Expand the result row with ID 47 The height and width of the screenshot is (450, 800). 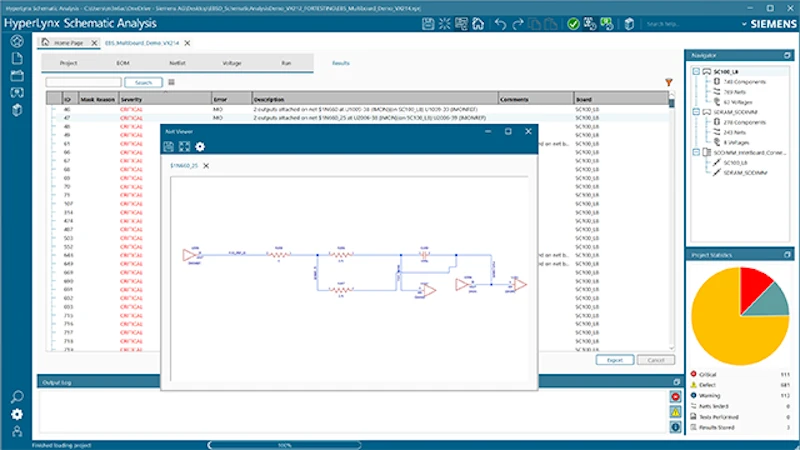click(x=54, y=118)
